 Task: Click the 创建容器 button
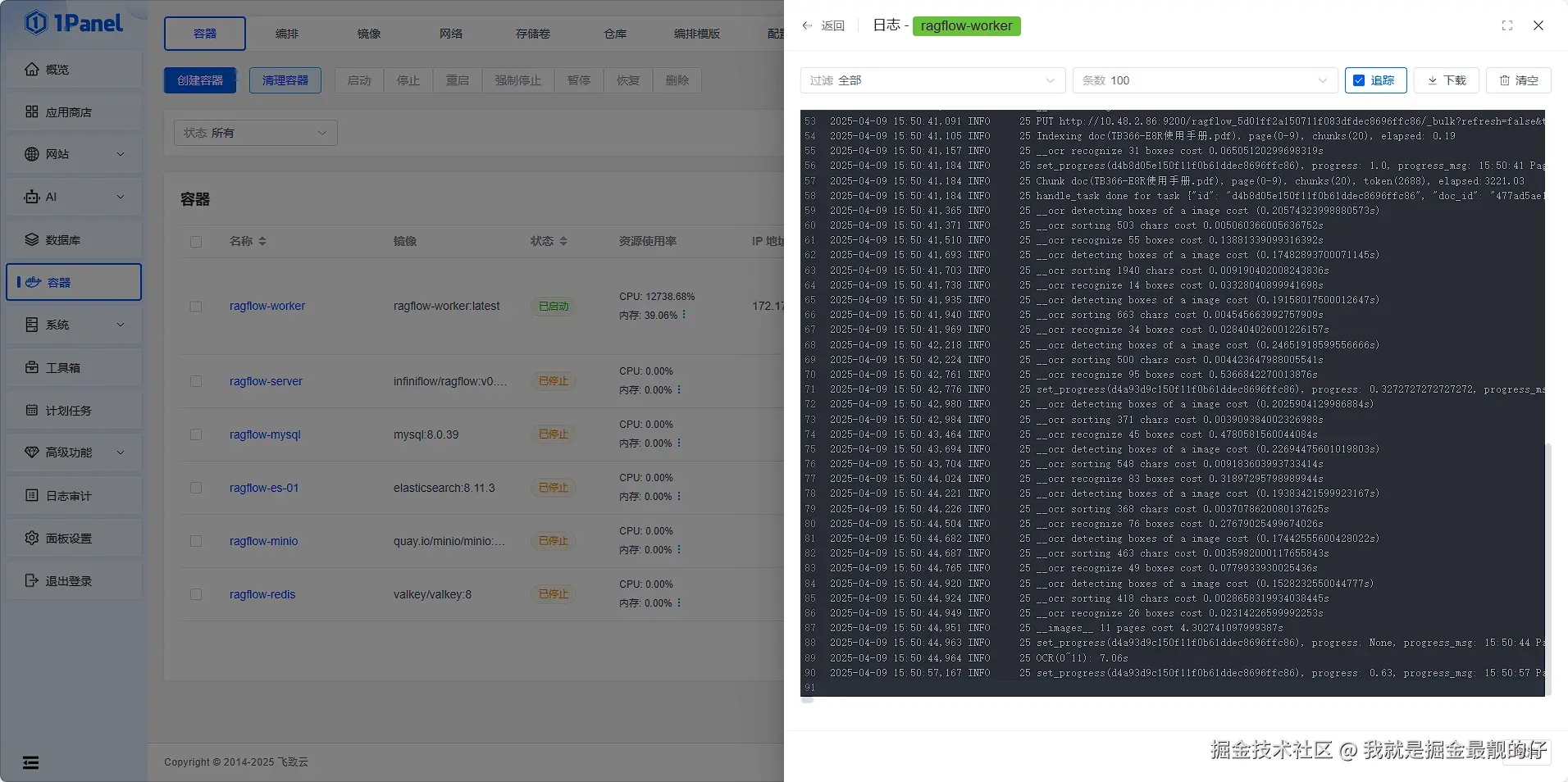click(x=200, y=80)
